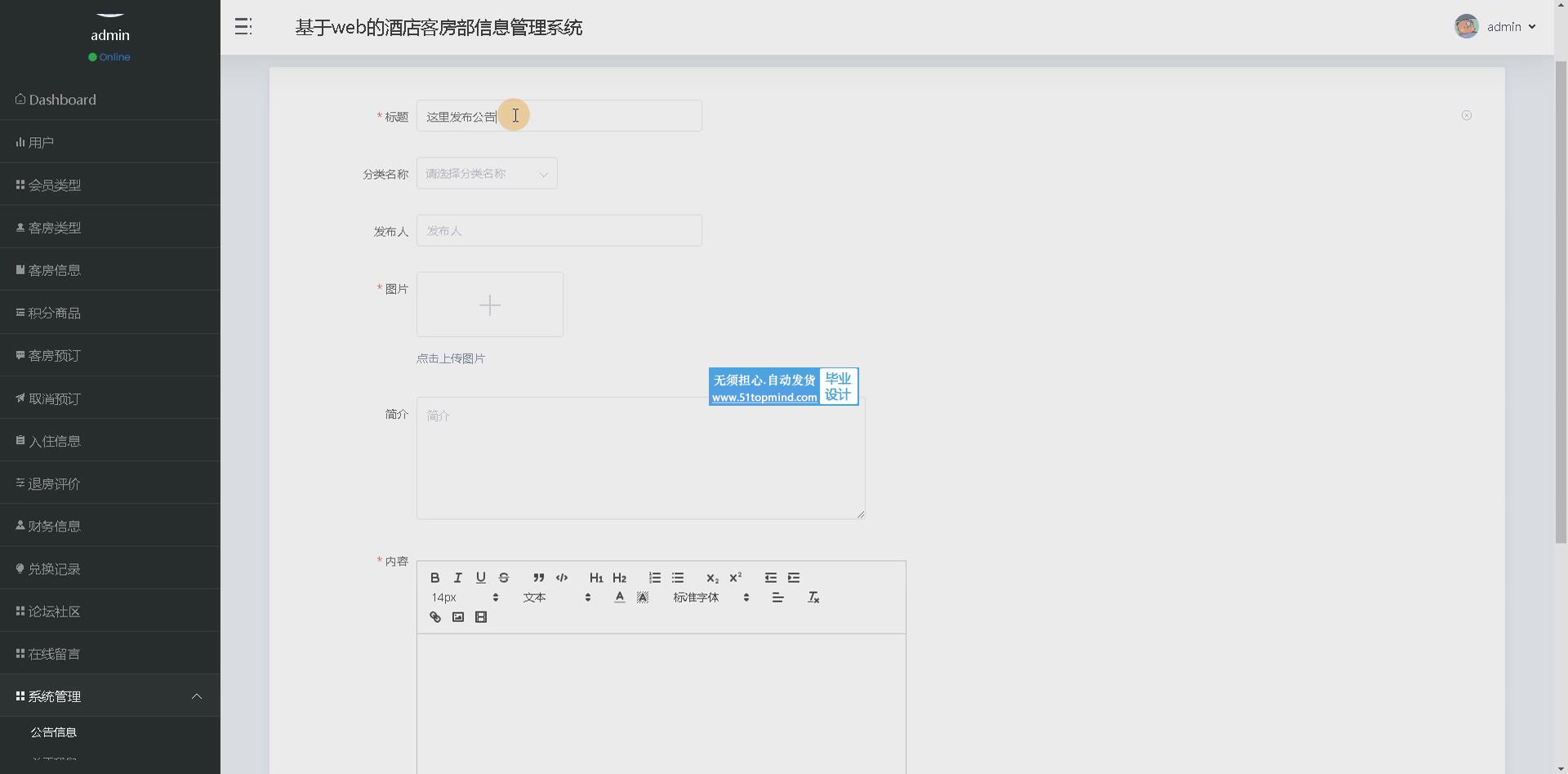Insert a hyperlink with the link icon
Viewport: 1568px width, 774px height.
pos(434,617)
